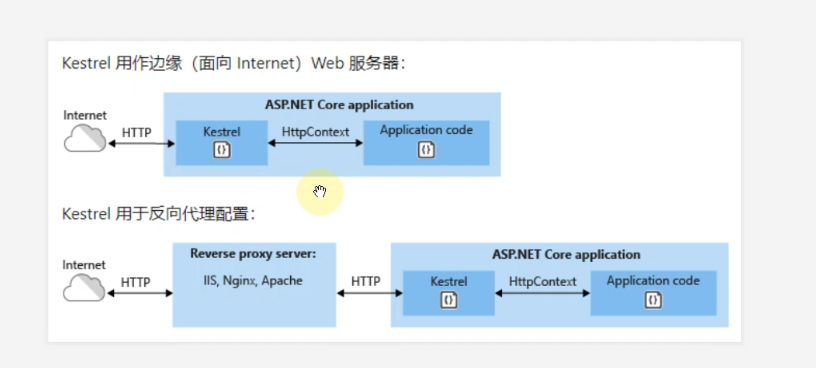Click 'ASP.NET Core application' title in bottom diagram
The width and height of the screenshot is (816, 368).
tap(566, 255)
